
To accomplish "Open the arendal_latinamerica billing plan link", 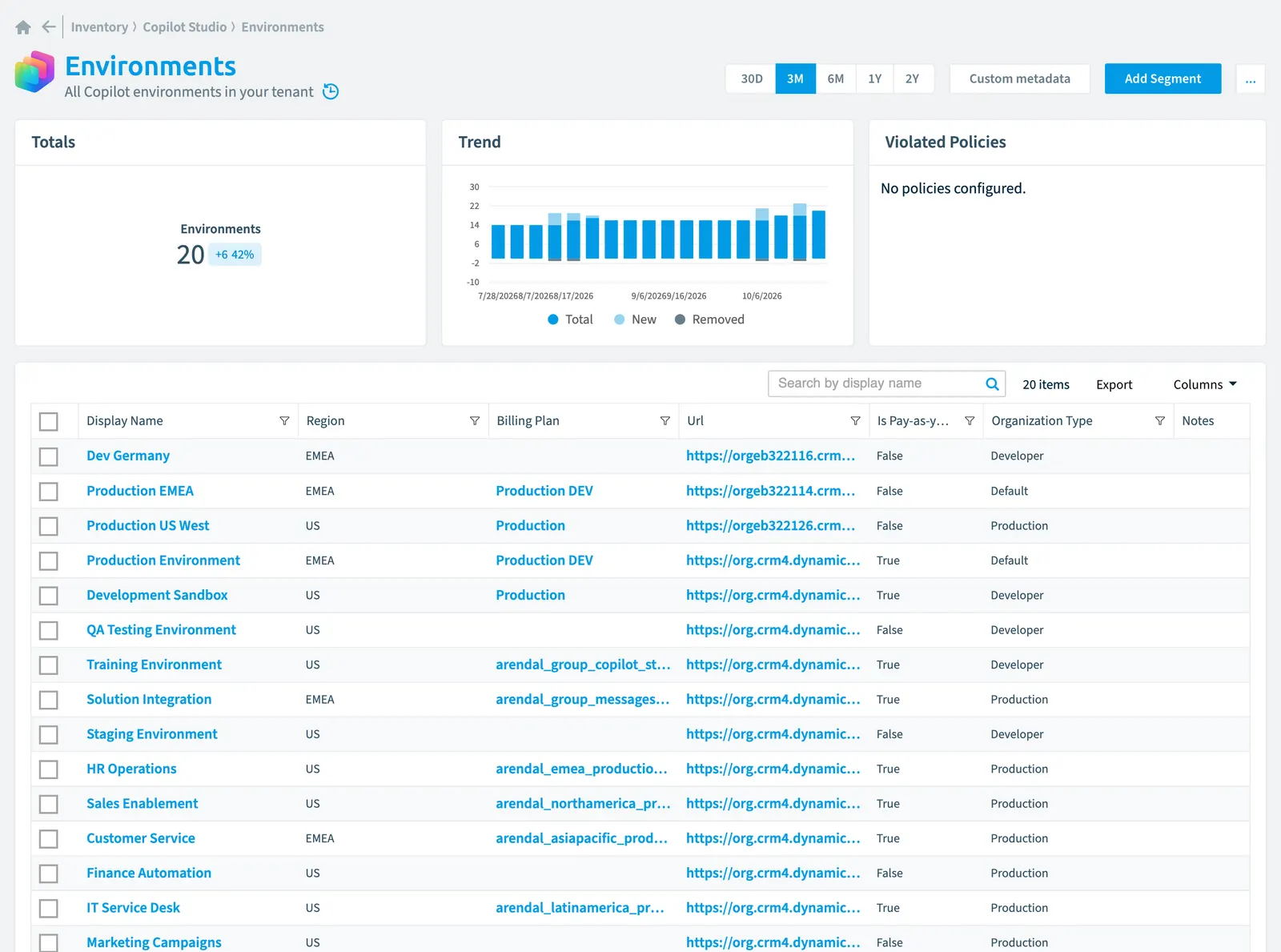I will click(580, 908).
